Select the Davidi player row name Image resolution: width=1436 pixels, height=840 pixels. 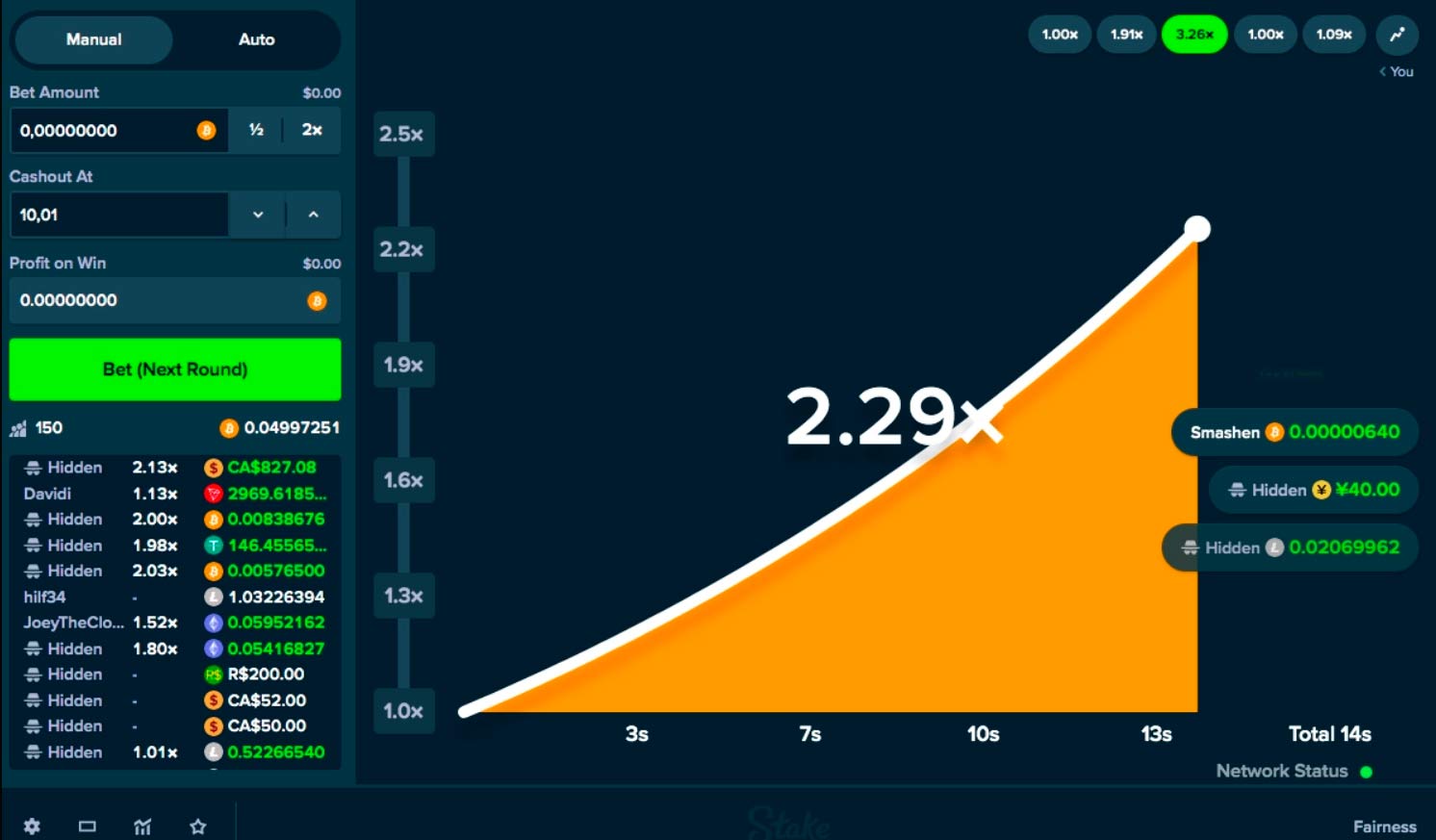(x=47, y=494)
